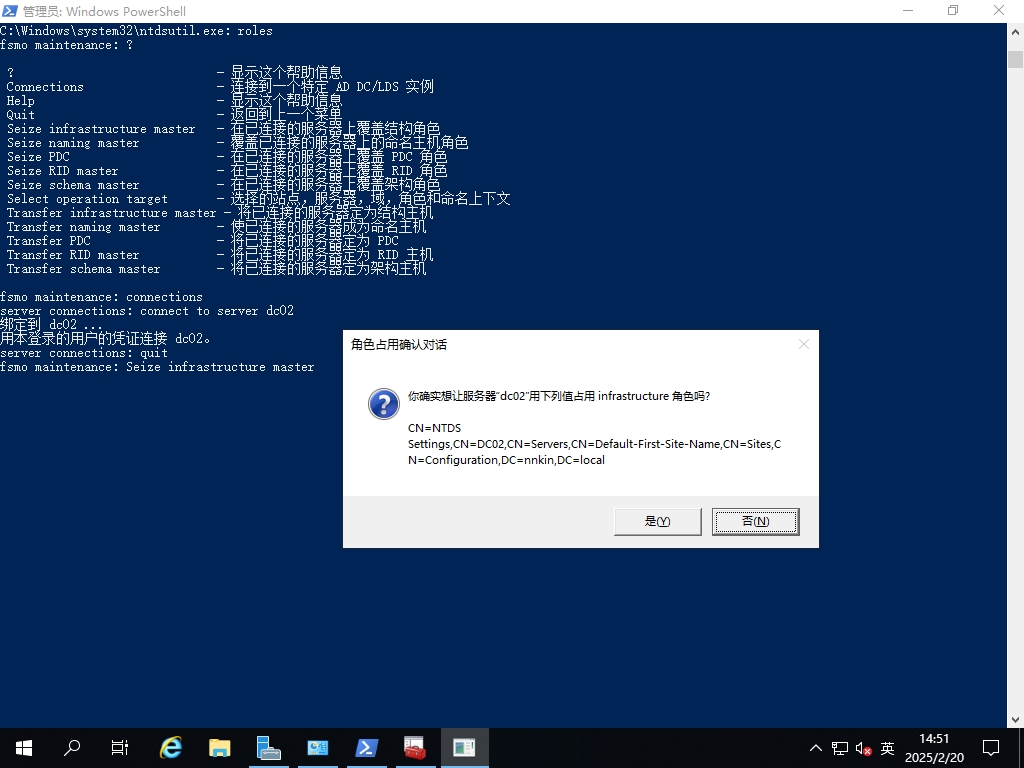This screenshot has height=768, width=1024.
Task: Switch input method via 英 indicator
Action: tap(887, 748)
